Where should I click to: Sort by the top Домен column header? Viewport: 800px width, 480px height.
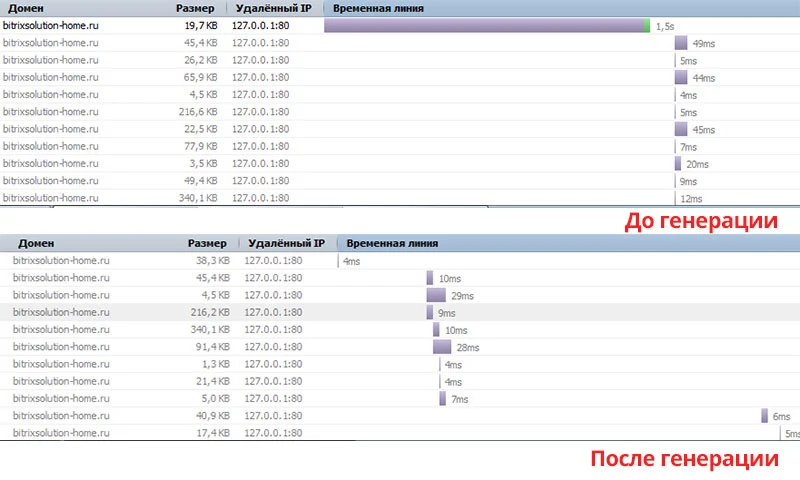pyautogui.click(x=26, y=8)
